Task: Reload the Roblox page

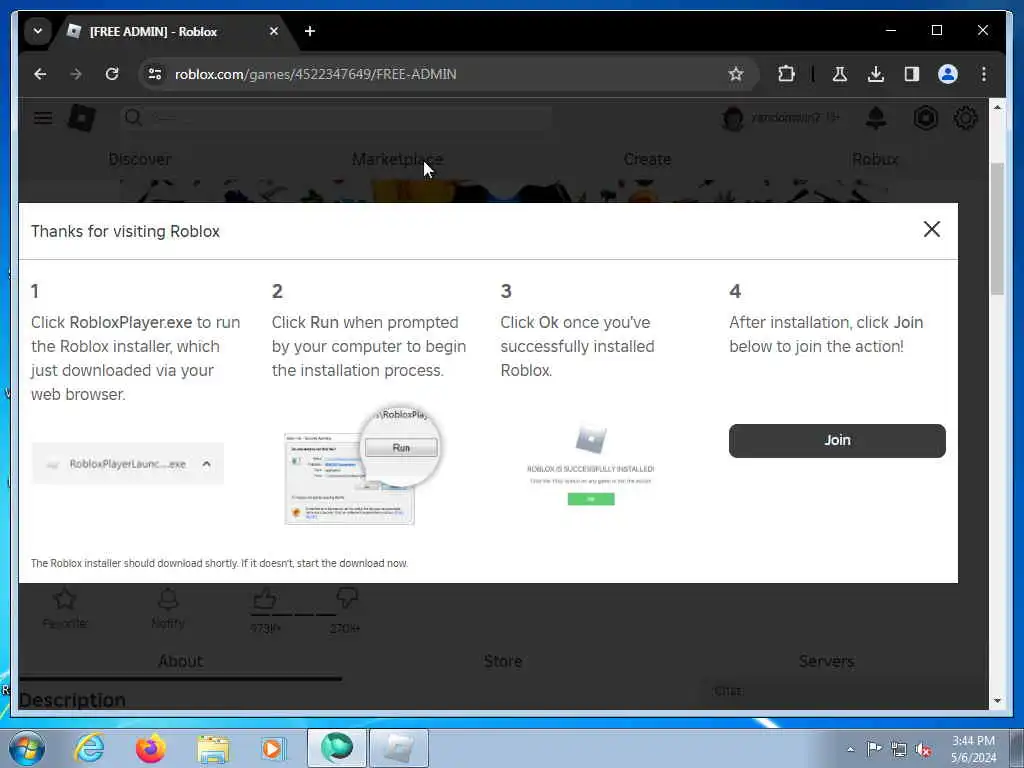Action: (x=112, y=74)
